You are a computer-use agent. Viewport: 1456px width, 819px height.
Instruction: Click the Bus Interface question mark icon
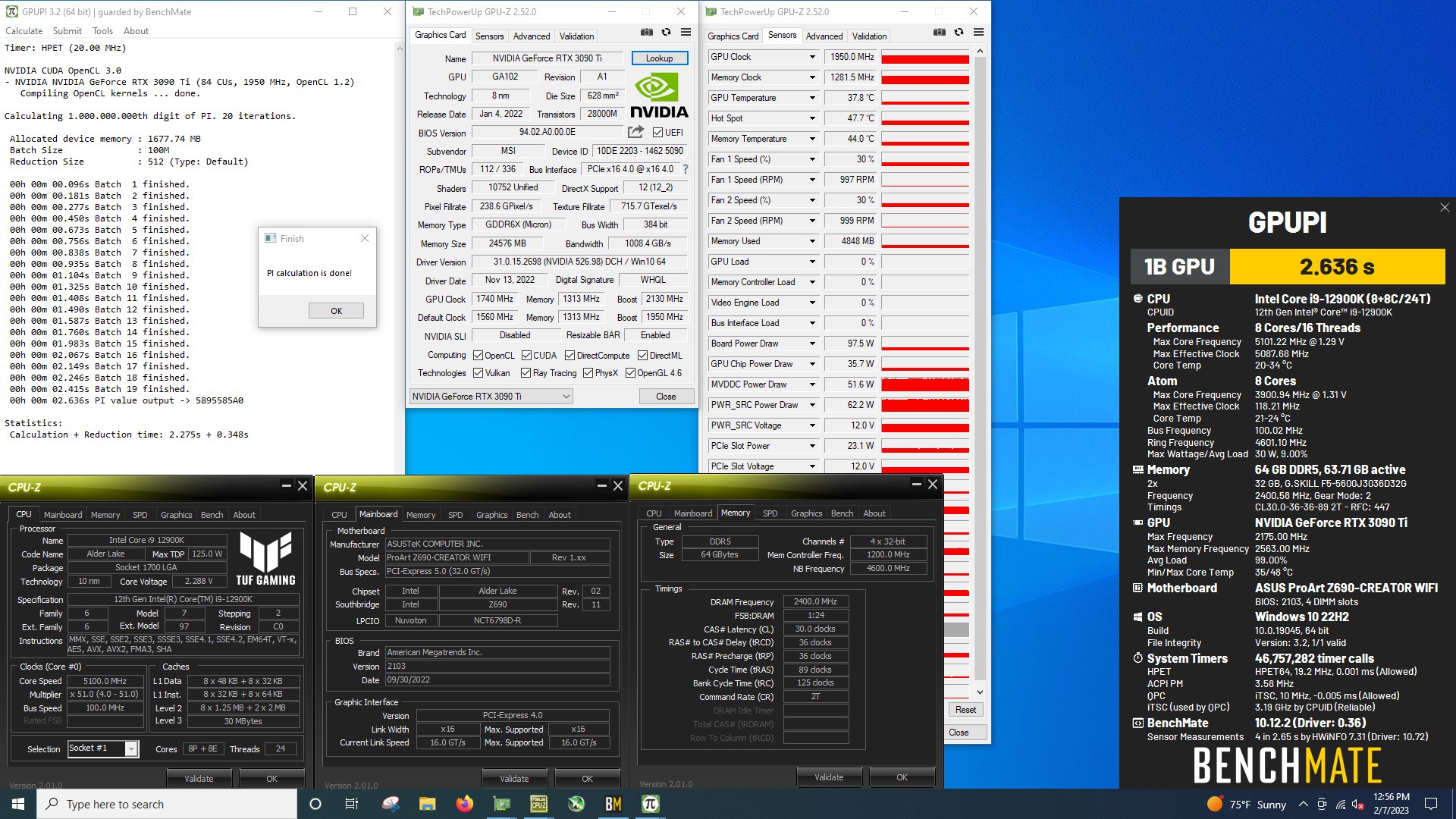(686, 169)
